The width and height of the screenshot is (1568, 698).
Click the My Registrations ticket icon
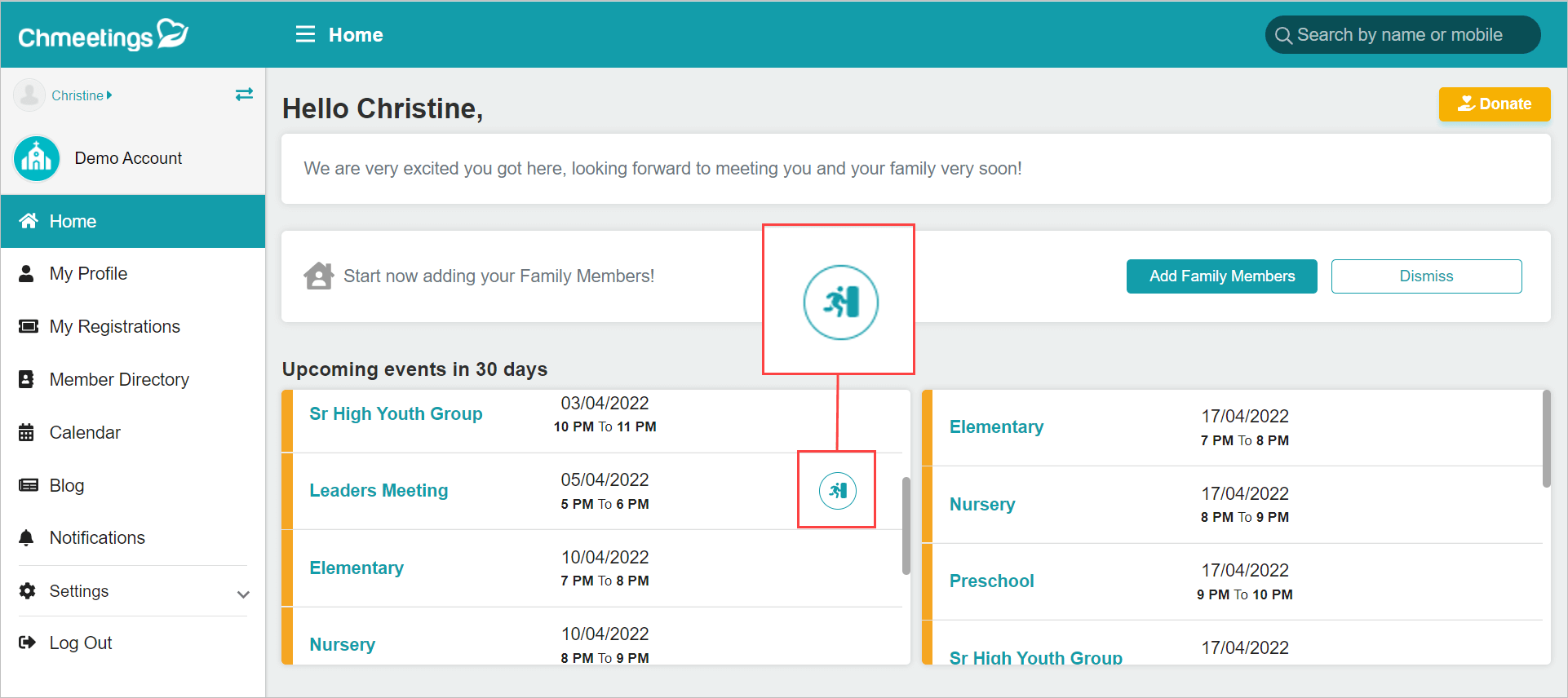click(29, 326)
